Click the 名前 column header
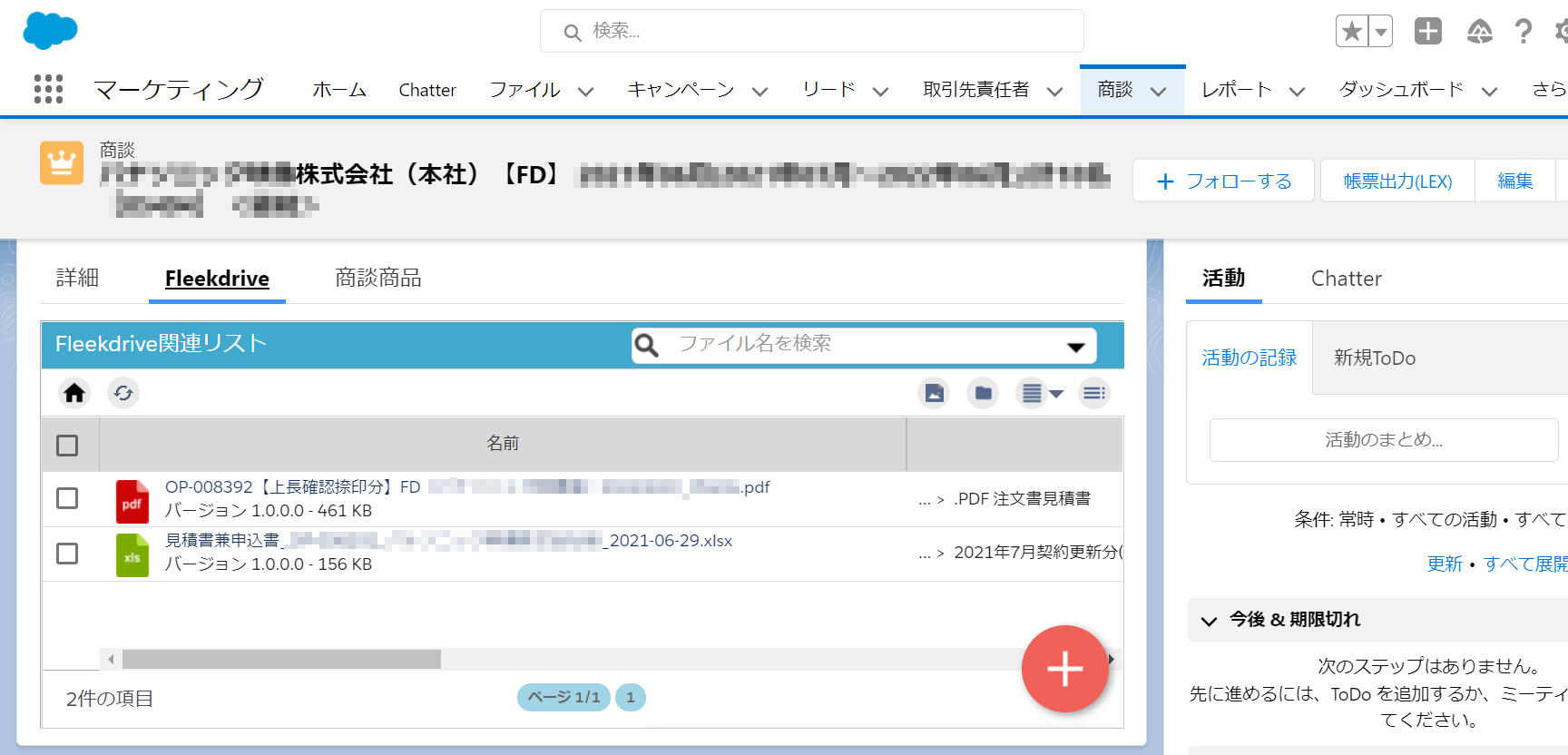 click(503, 444)
